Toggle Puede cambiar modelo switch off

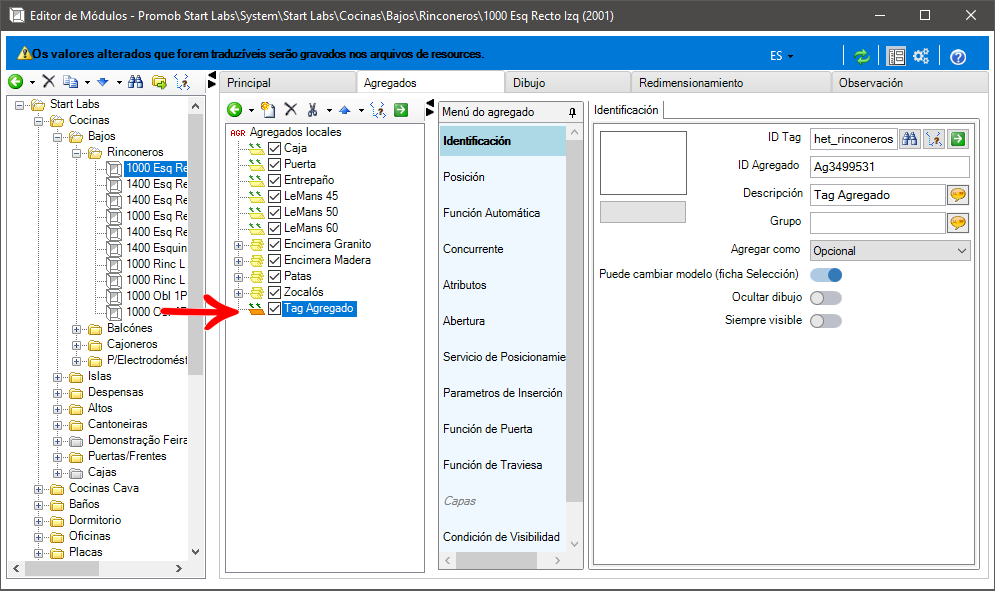coord(826,275)
